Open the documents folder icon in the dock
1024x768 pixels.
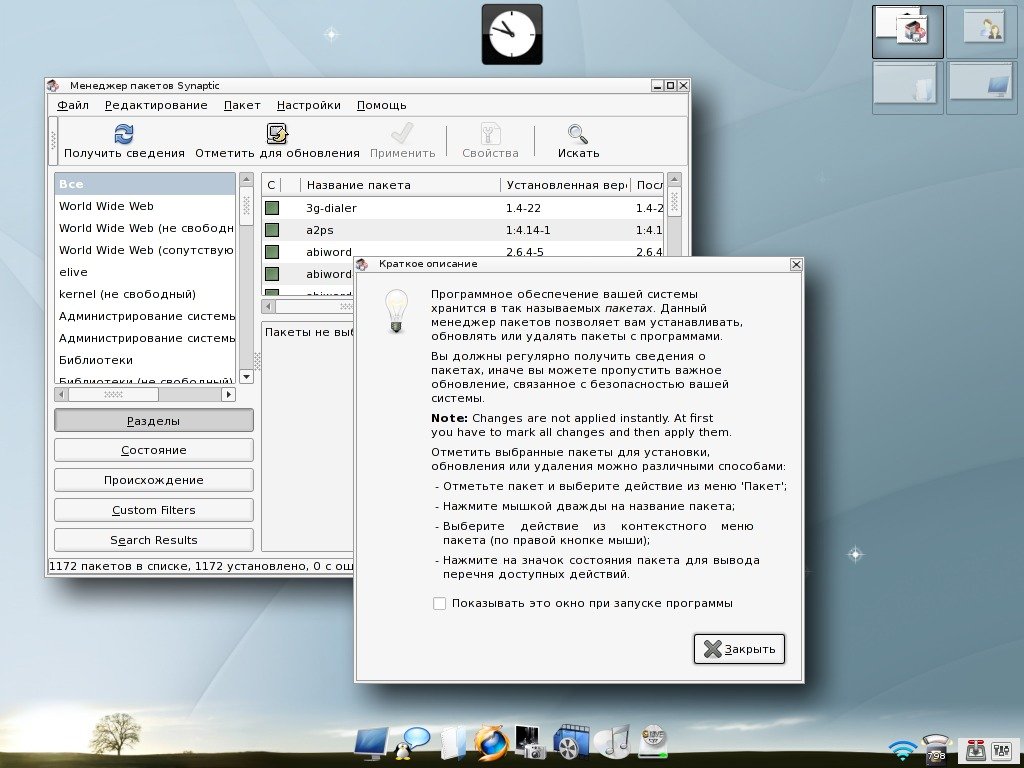click(x=452, y=743)
